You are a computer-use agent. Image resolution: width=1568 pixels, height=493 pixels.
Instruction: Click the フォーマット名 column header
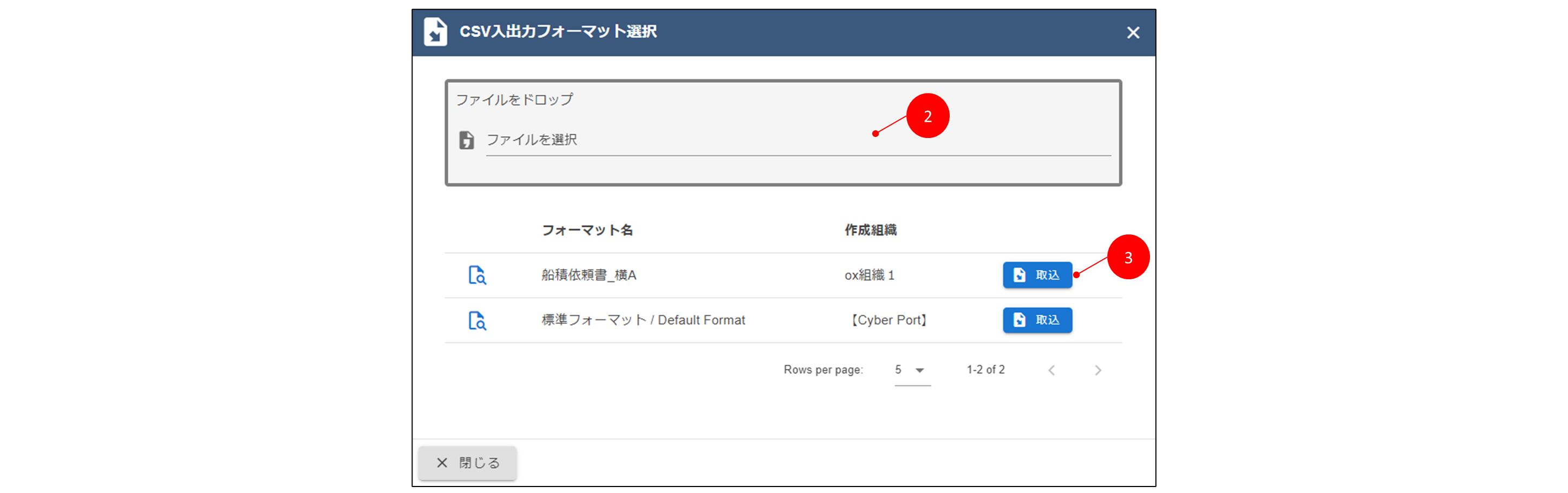[587, 230]
